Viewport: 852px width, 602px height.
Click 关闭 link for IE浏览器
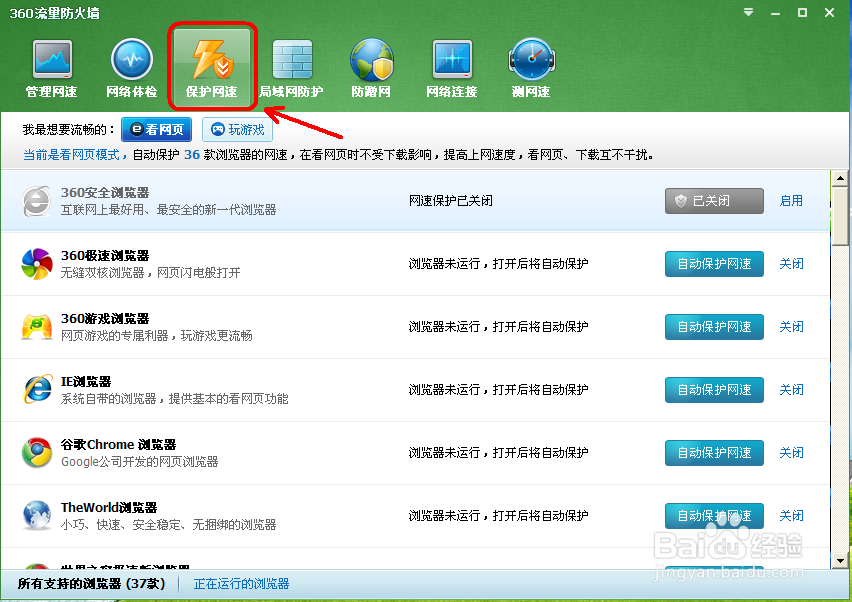791,390
